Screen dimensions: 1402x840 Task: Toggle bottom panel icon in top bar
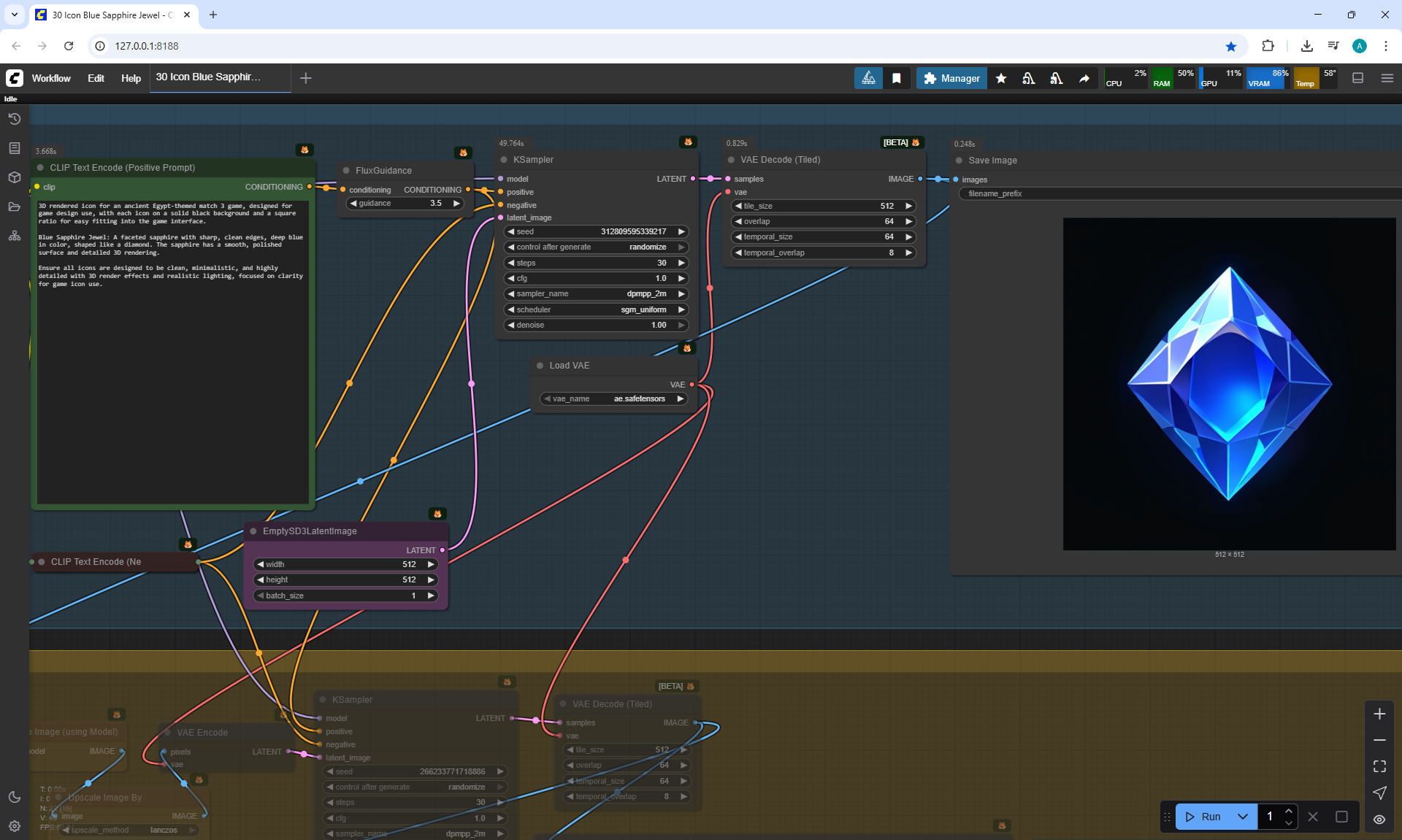(x=1357, y=78)
